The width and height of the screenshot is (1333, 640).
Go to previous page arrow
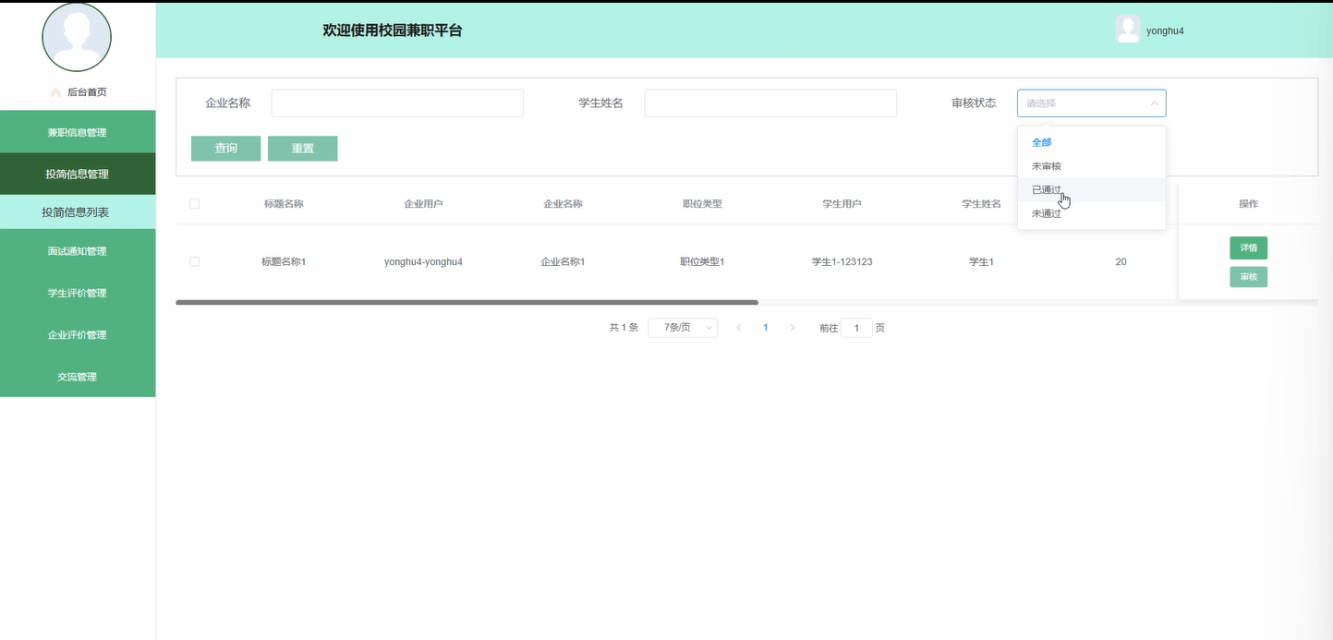739,328
